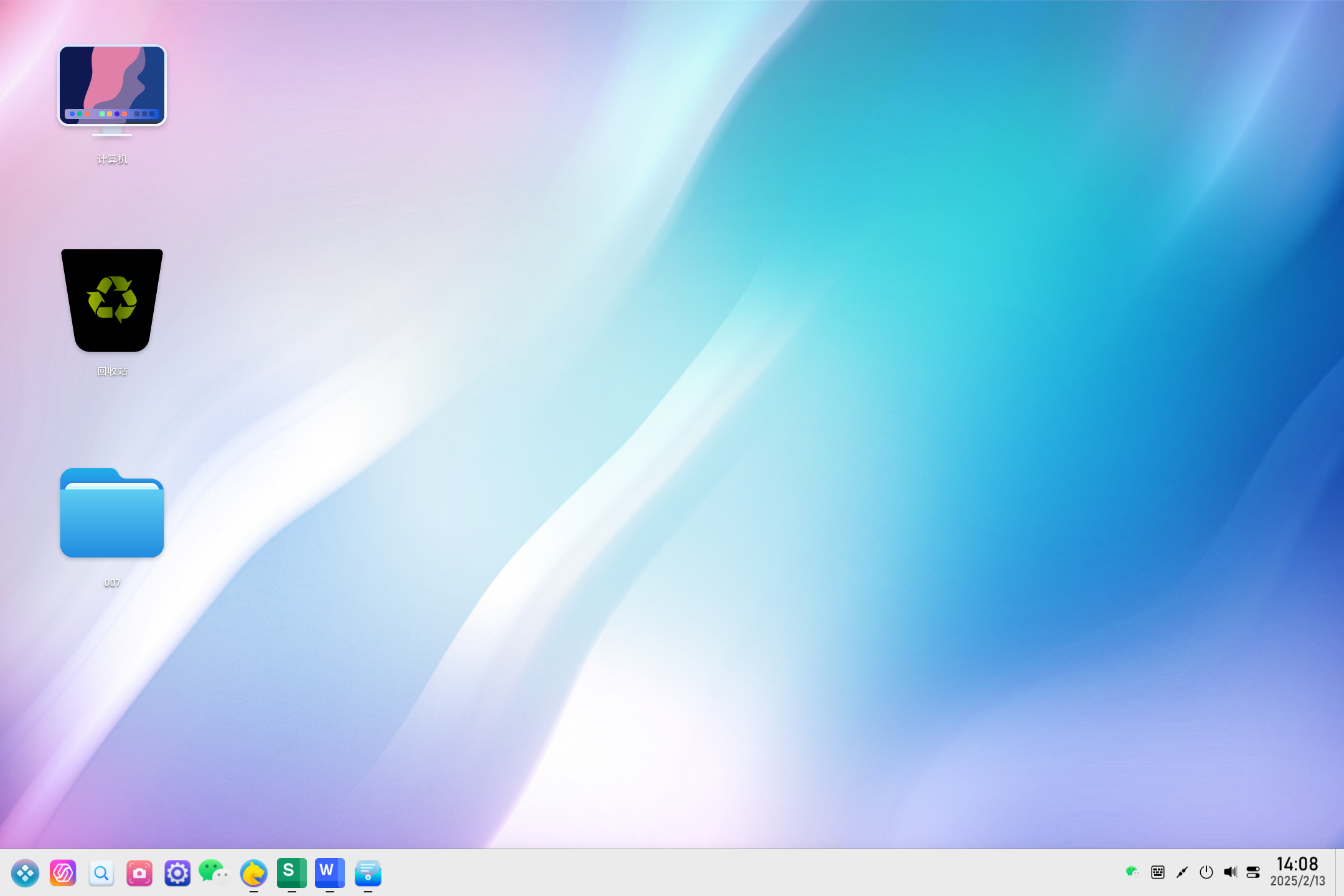1344x896 pixels.
Task: Open WeChat from the dock
Action: coord(214,872)
